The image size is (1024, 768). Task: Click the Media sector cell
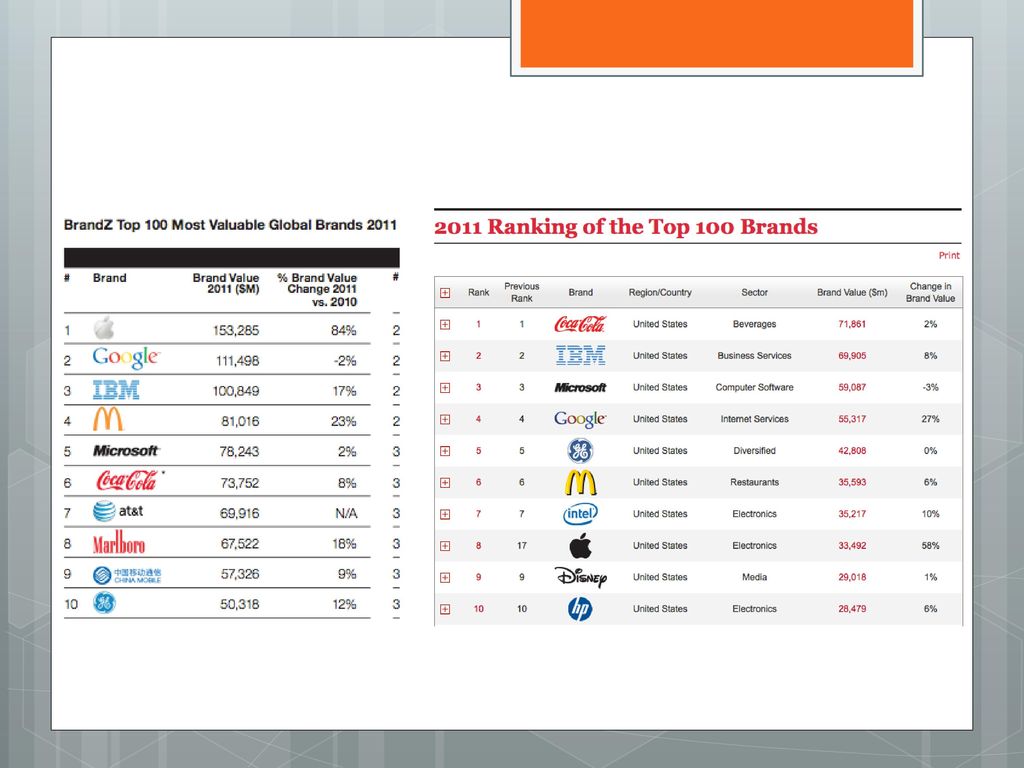pos(754,577)
